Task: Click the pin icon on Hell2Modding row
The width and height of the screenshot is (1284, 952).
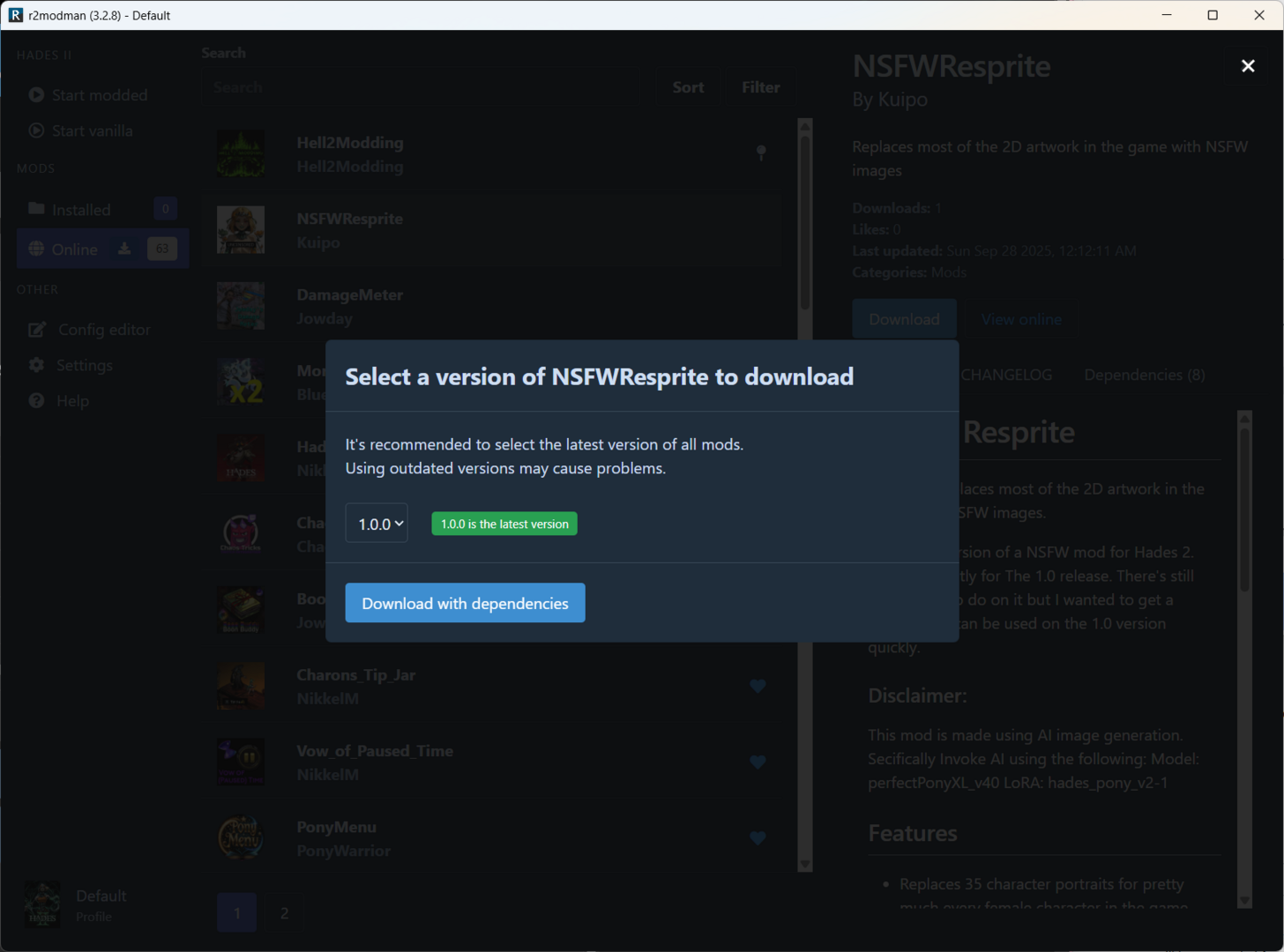Action: (761, 153)
